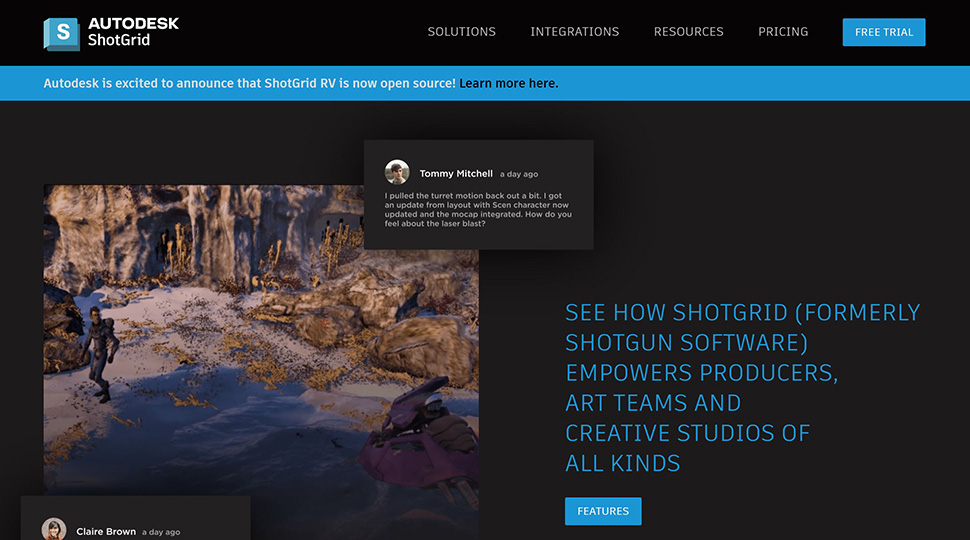The image size is (970, 540).
Task: Select the Claire Brown name label
Action: pyautogui.click(x=106, y=531)
